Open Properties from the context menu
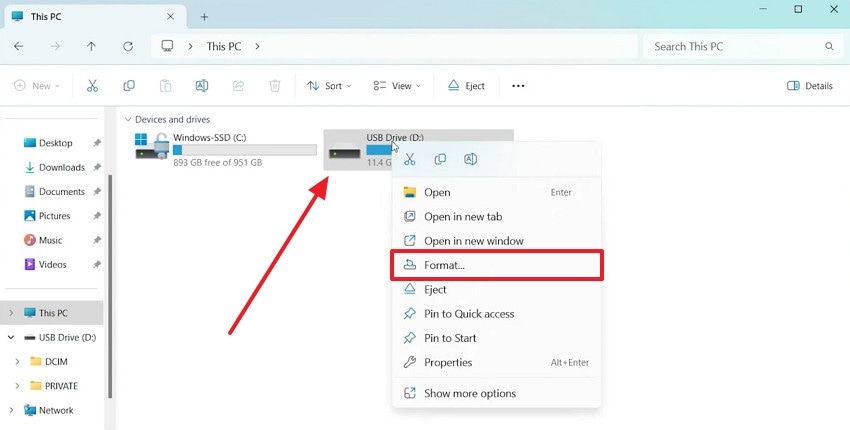The height and width of the screenshot is (430, 850). pyautogui.click(x=496, y=362)
